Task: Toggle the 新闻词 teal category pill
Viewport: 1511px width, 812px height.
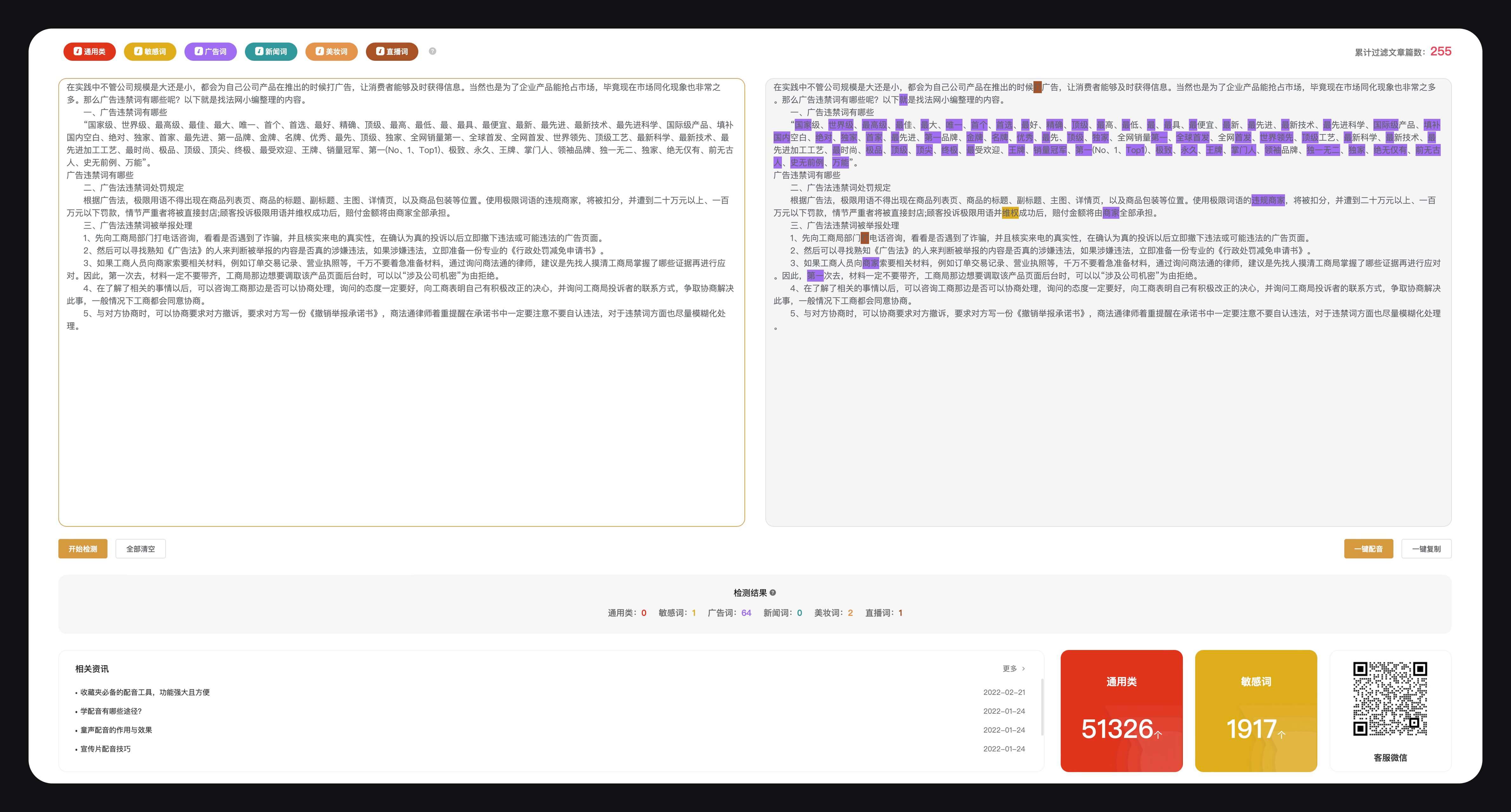Action: (x=270, y=52)
